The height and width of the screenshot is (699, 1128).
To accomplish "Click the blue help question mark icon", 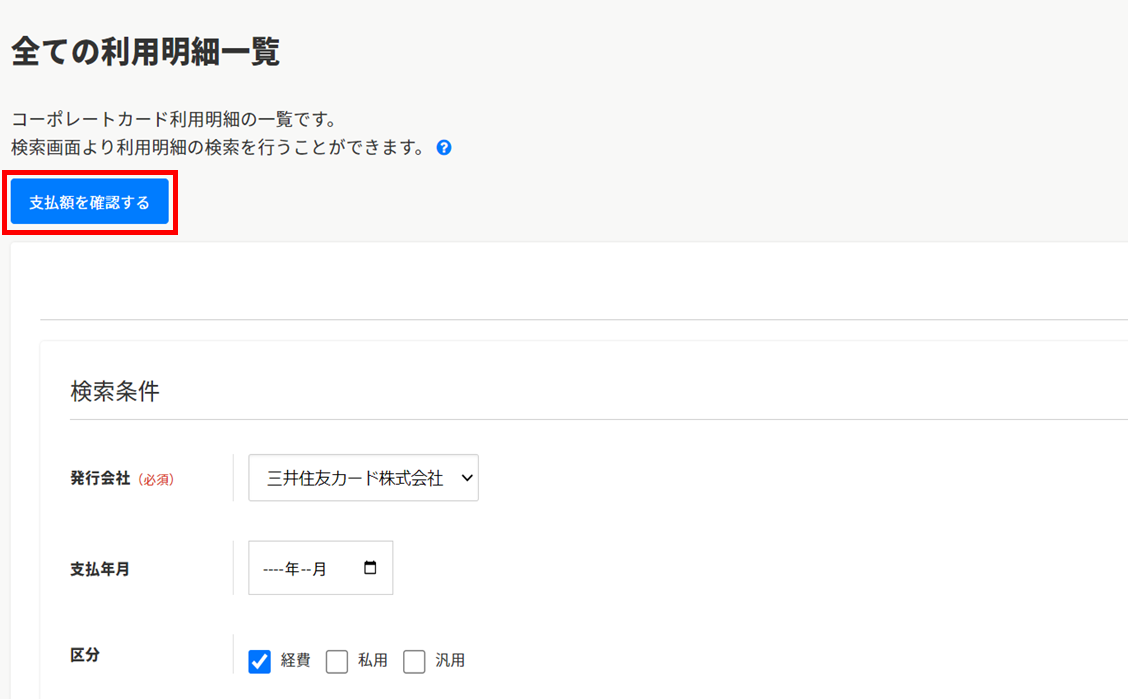I will click(444, 148).
